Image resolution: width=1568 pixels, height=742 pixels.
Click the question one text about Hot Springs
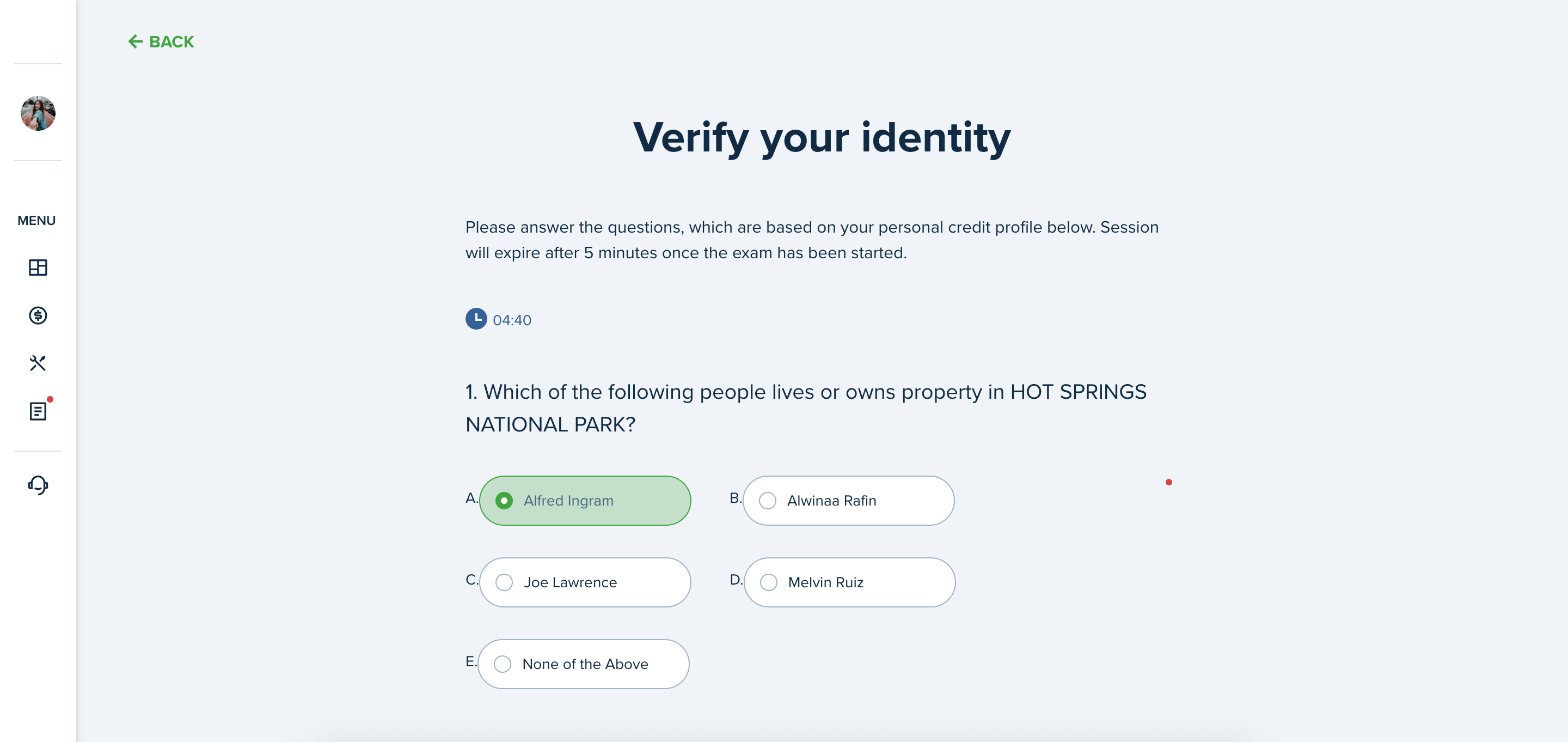pyautogui.click(x=806, y=408)
